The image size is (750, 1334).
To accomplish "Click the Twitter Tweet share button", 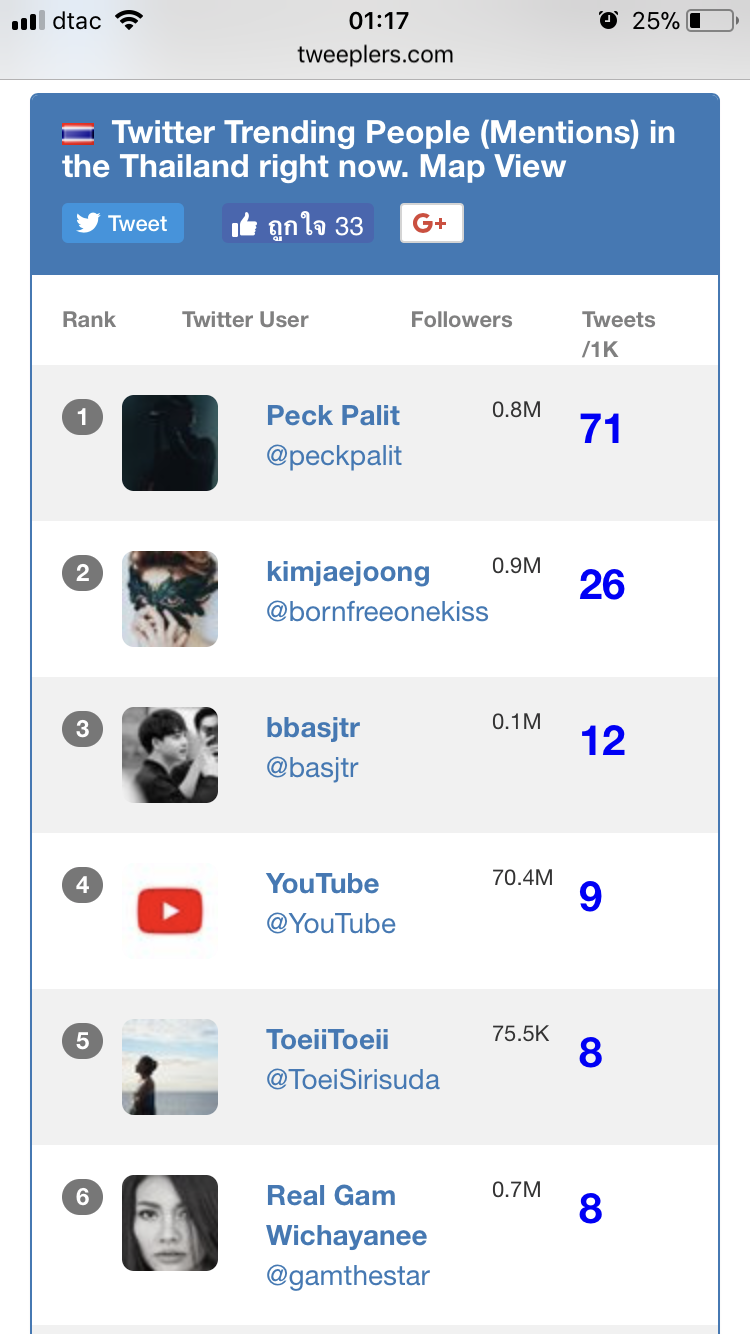I will click(123, 223).
